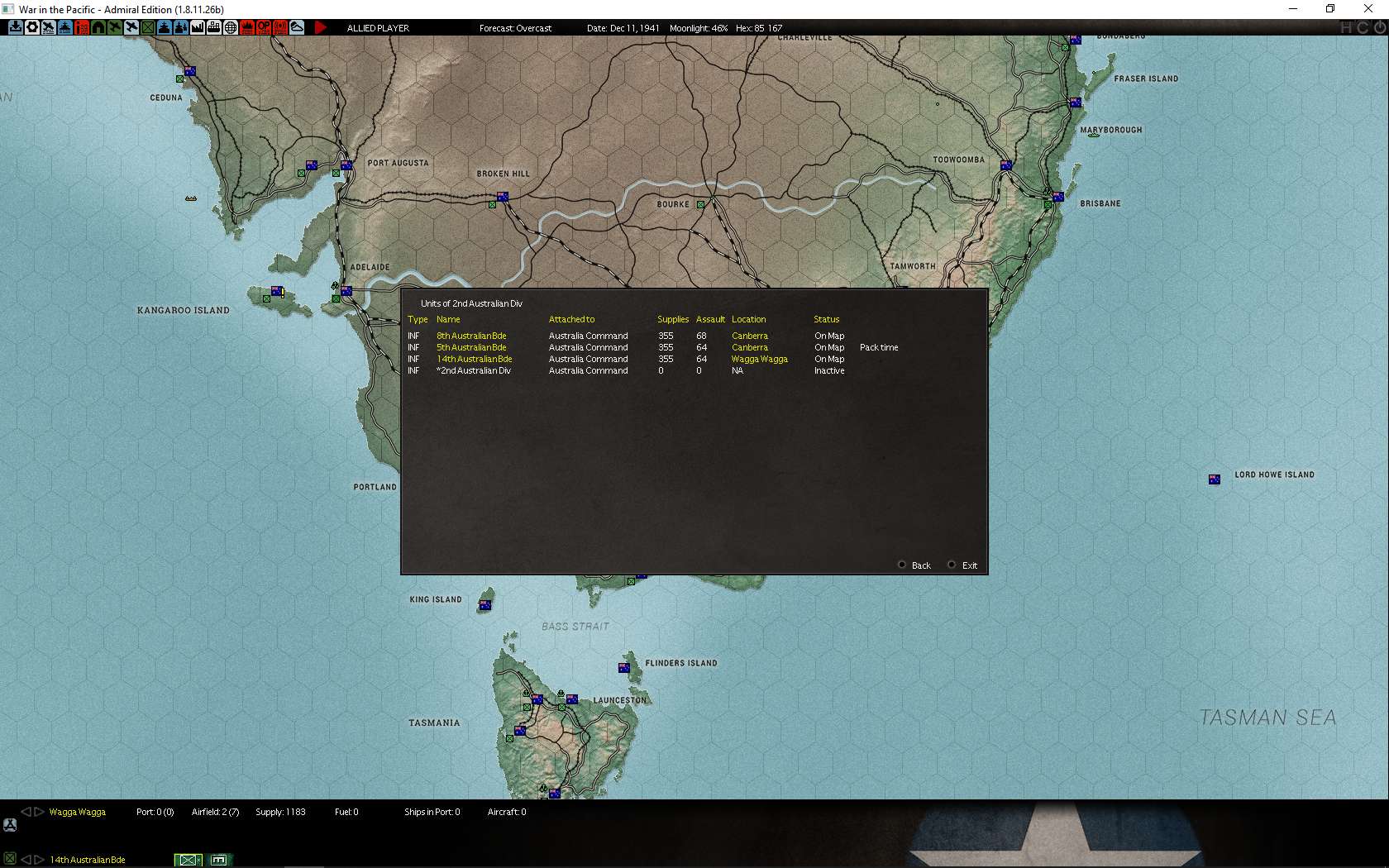Open the red burning ship icon
This screenshot has height=868, width=1389.
tap(247, 27)
